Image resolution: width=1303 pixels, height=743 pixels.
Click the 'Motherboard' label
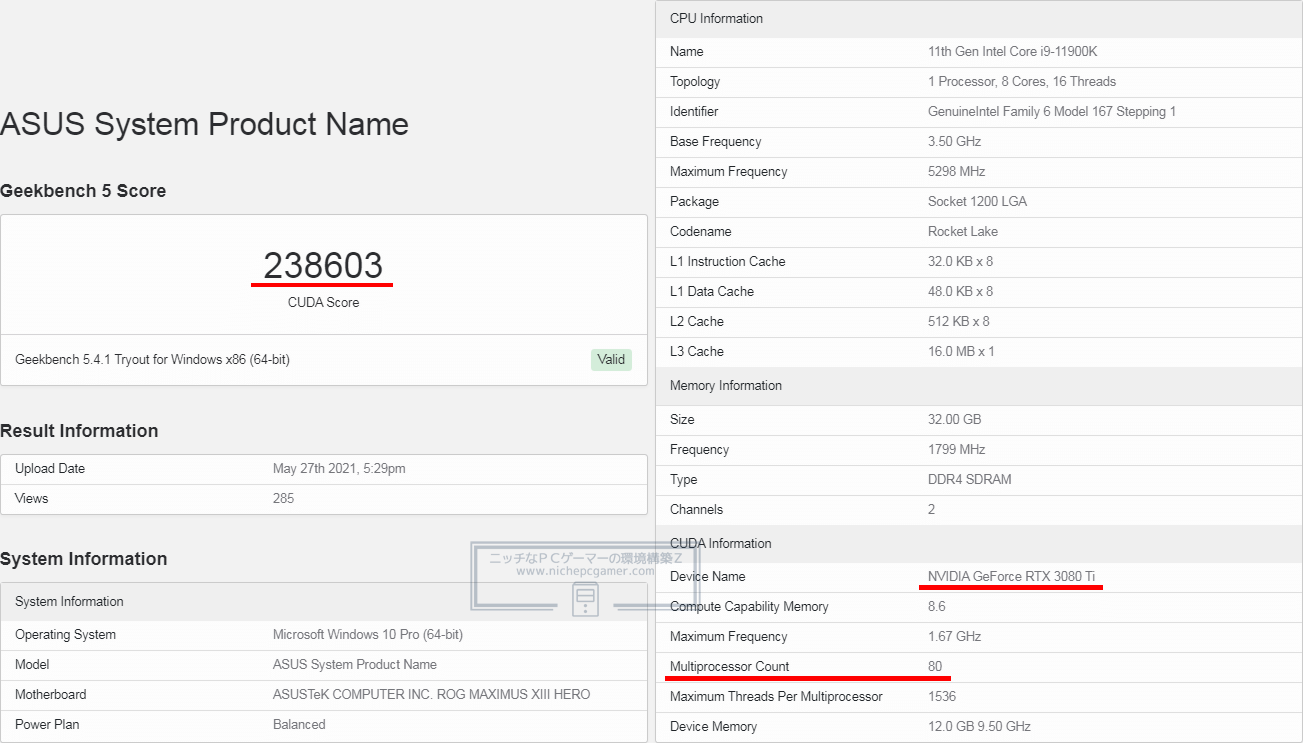coord(51,695)
